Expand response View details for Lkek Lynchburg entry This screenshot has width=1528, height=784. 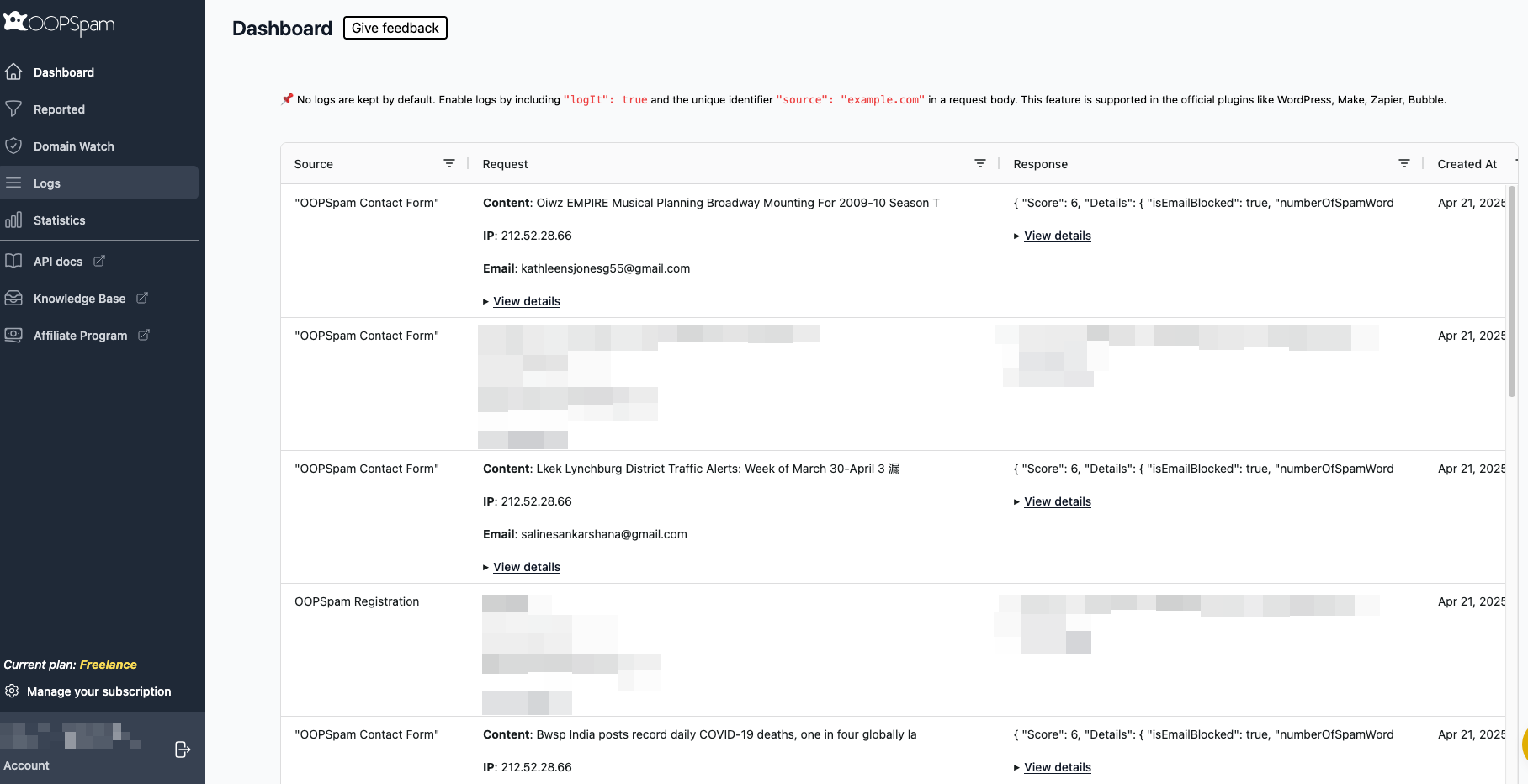(x=1058, y=501)
